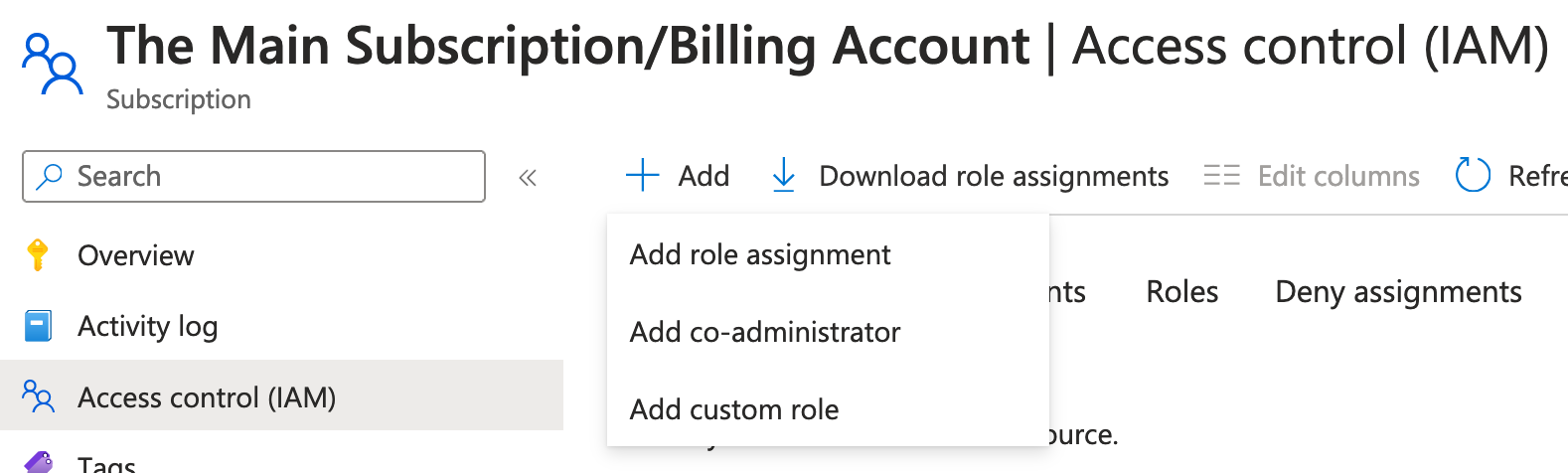
Task: Select Add role assignment from the menu
Action: click(760, 255)
